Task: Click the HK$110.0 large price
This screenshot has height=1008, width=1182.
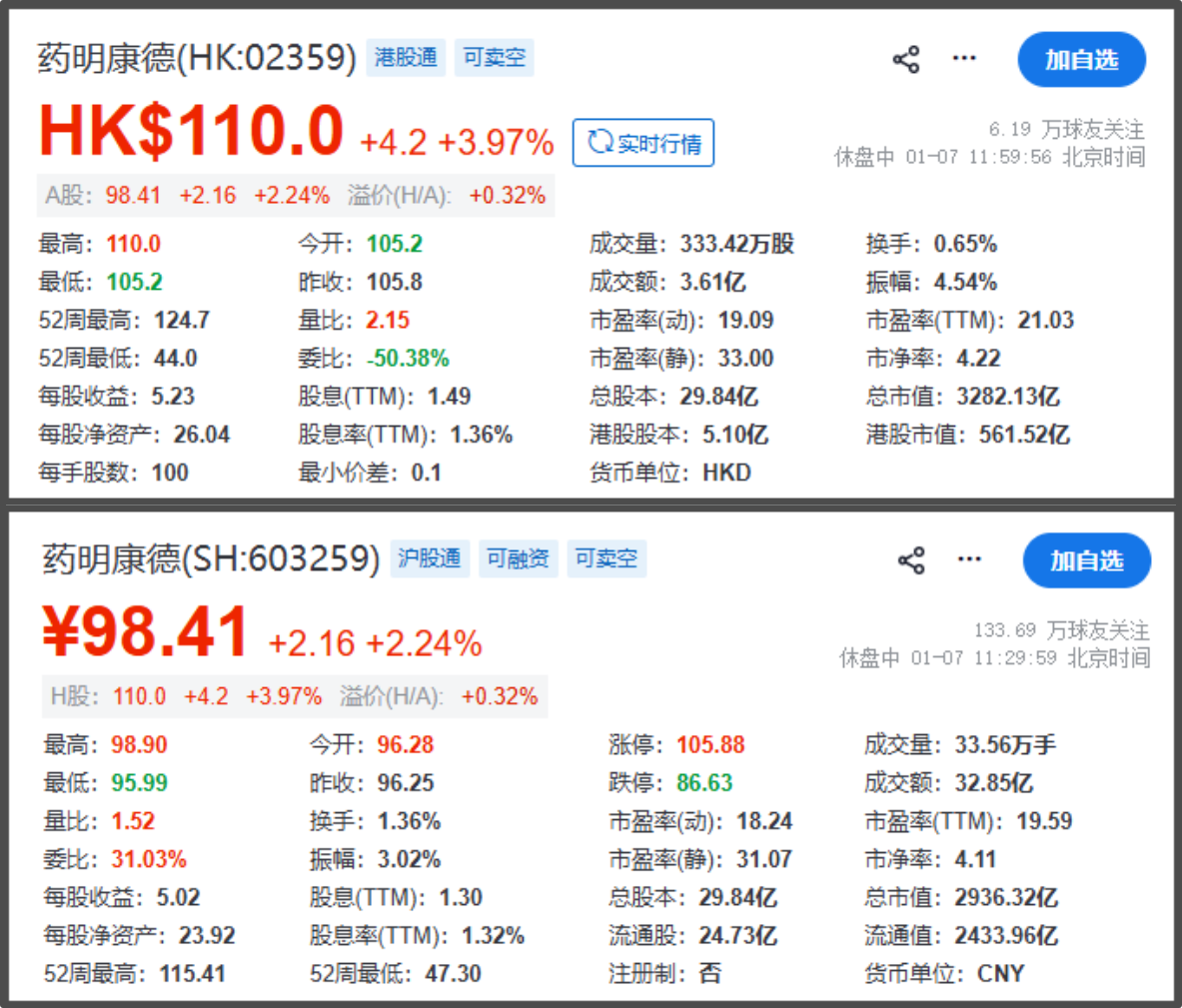Action: [x=191, y=132]
